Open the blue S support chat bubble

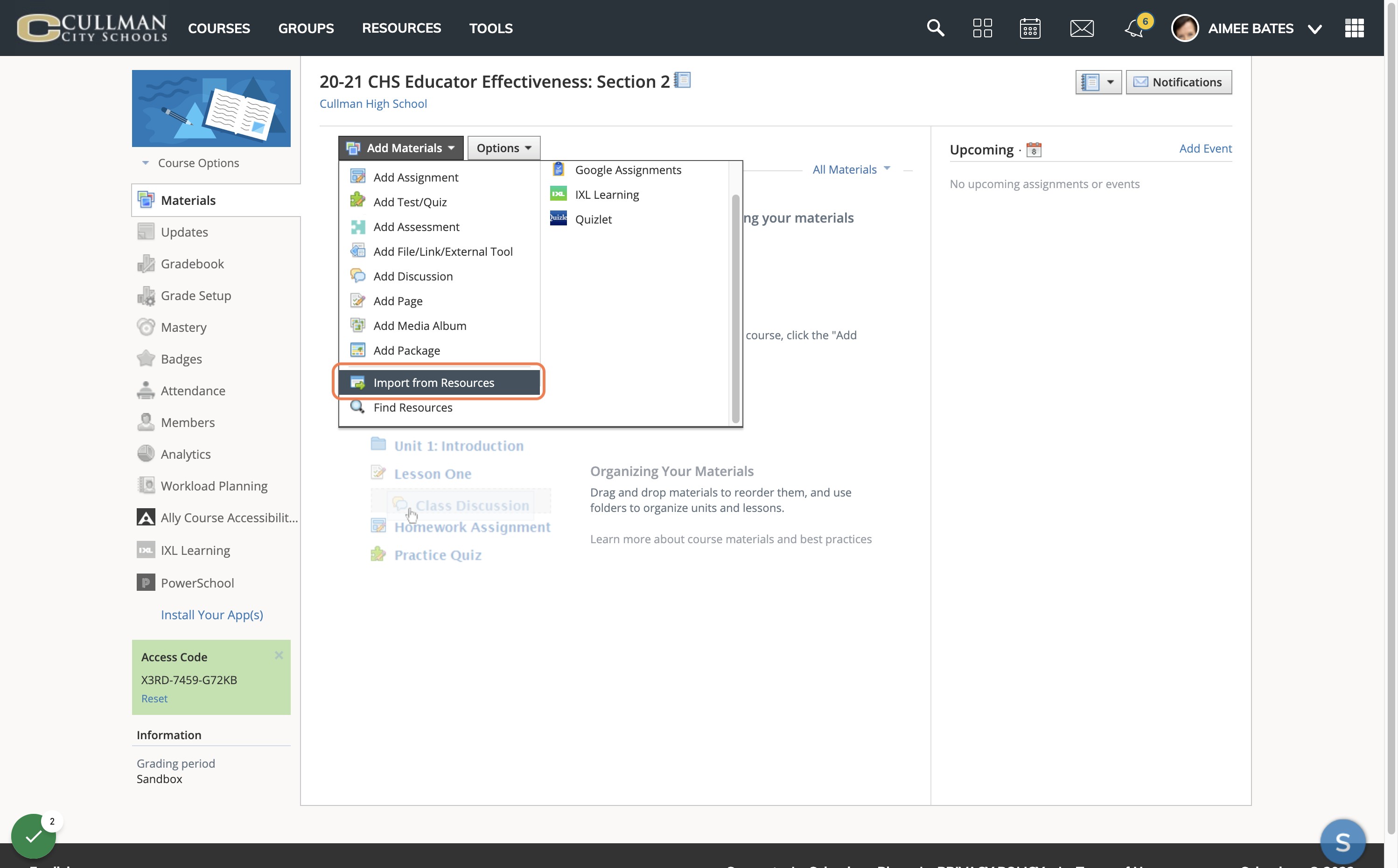tap(1343, 841)
